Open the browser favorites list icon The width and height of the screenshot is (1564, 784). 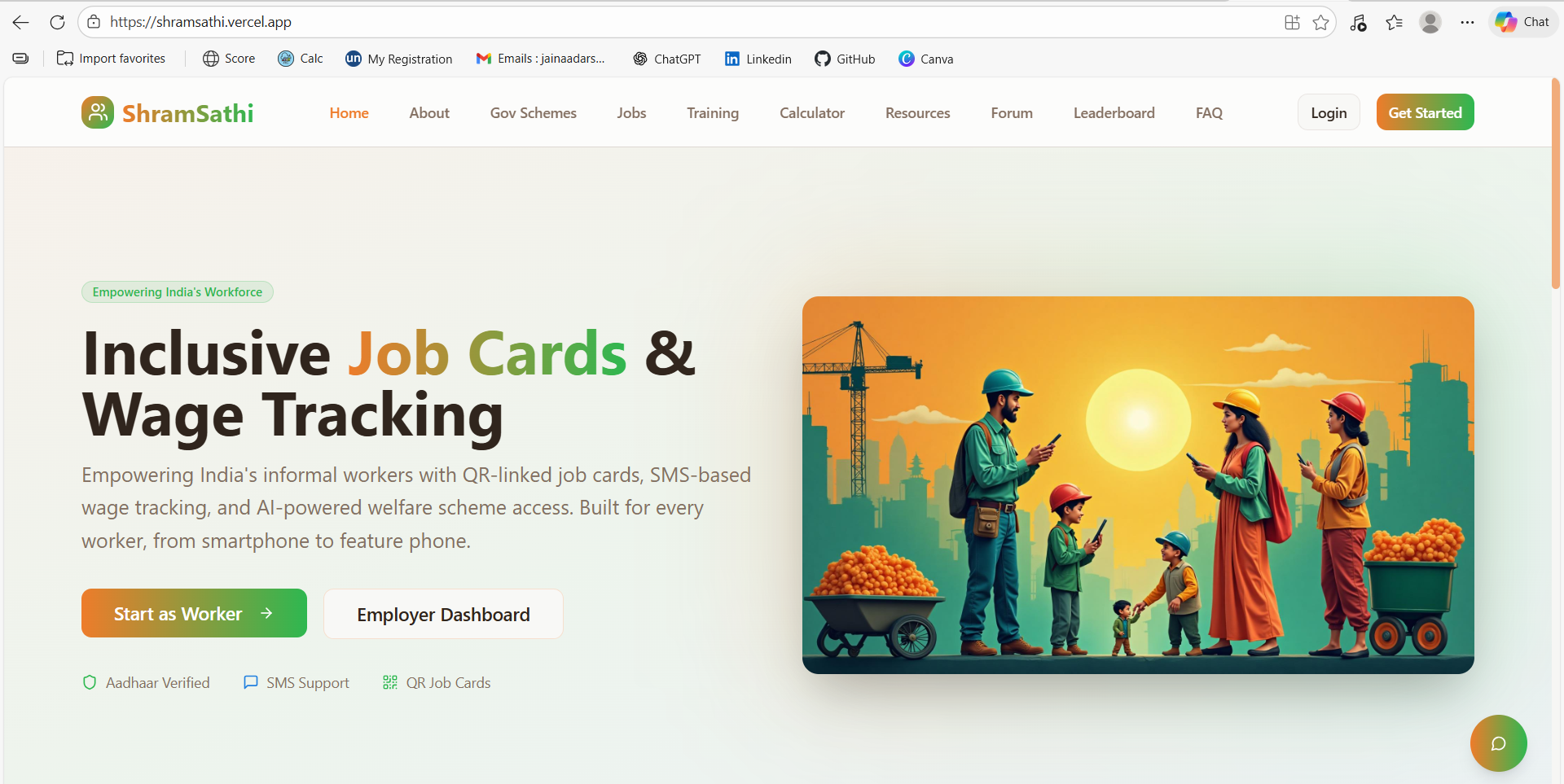tap(1394, 22)
